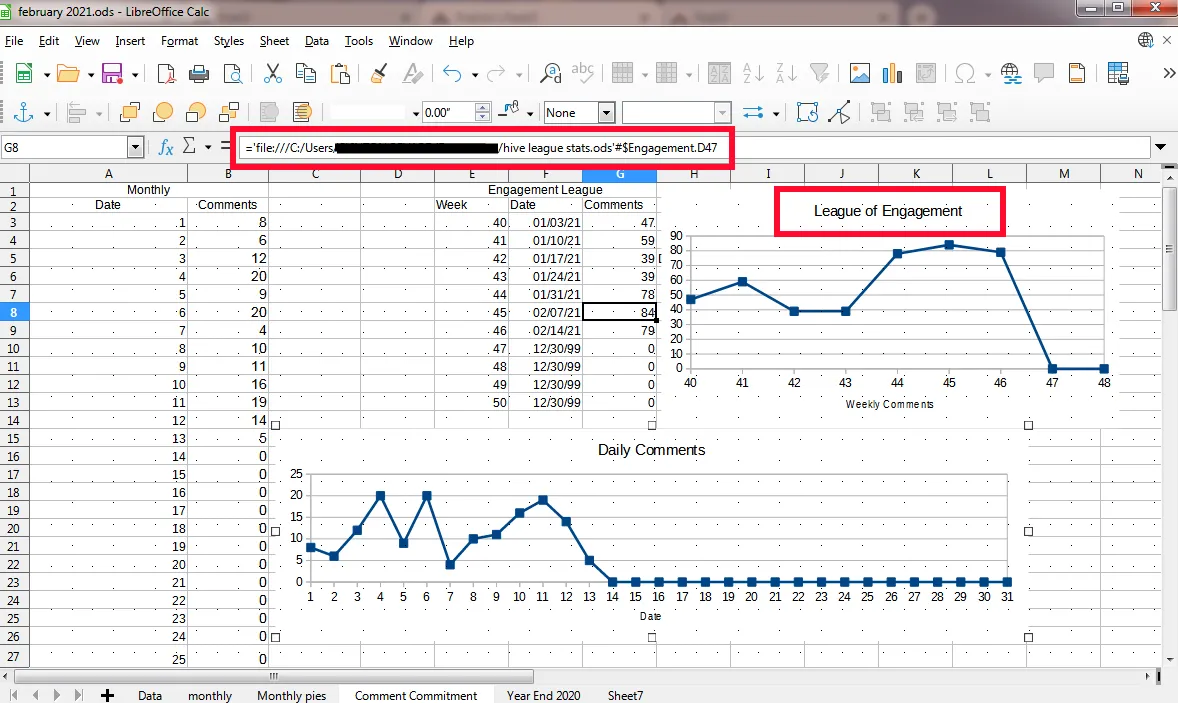1178x703 pixels.
Task: Jump to the last sheet tab arrow
Action: (79, 695)
